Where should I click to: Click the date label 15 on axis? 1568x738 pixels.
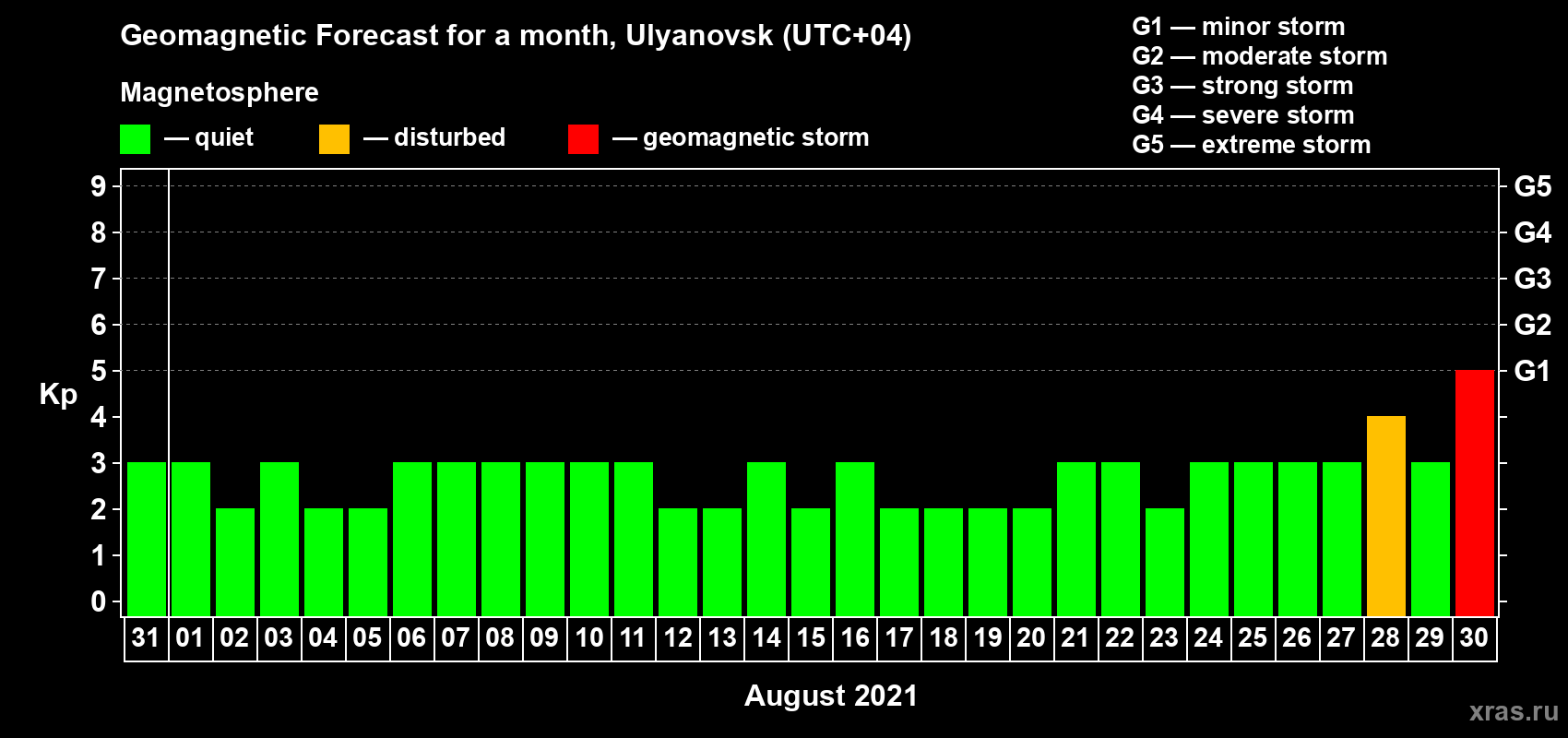(x=811, y=638)
